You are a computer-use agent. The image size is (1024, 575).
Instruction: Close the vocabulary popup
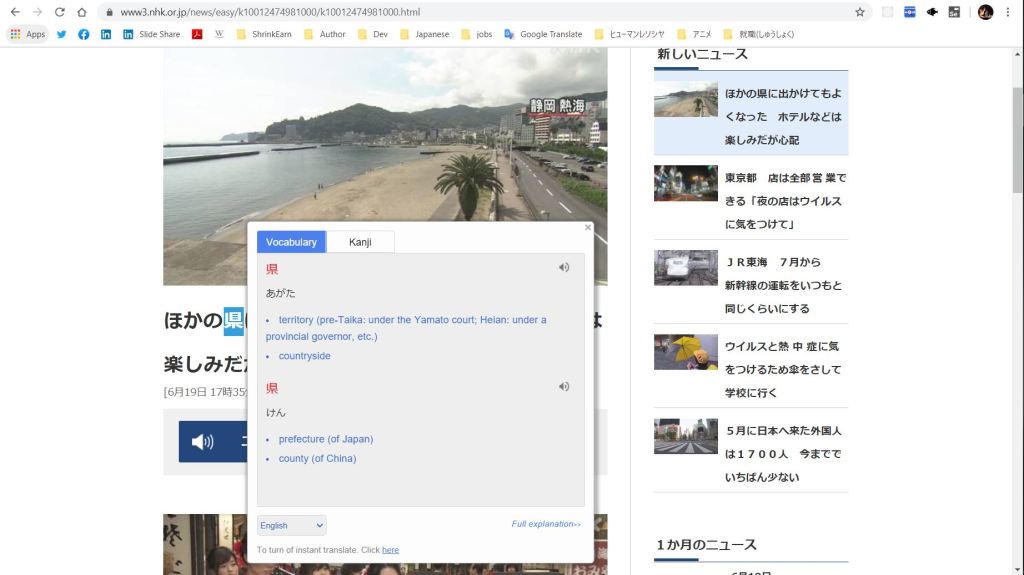pyautogui.click(x=588, y=228)
